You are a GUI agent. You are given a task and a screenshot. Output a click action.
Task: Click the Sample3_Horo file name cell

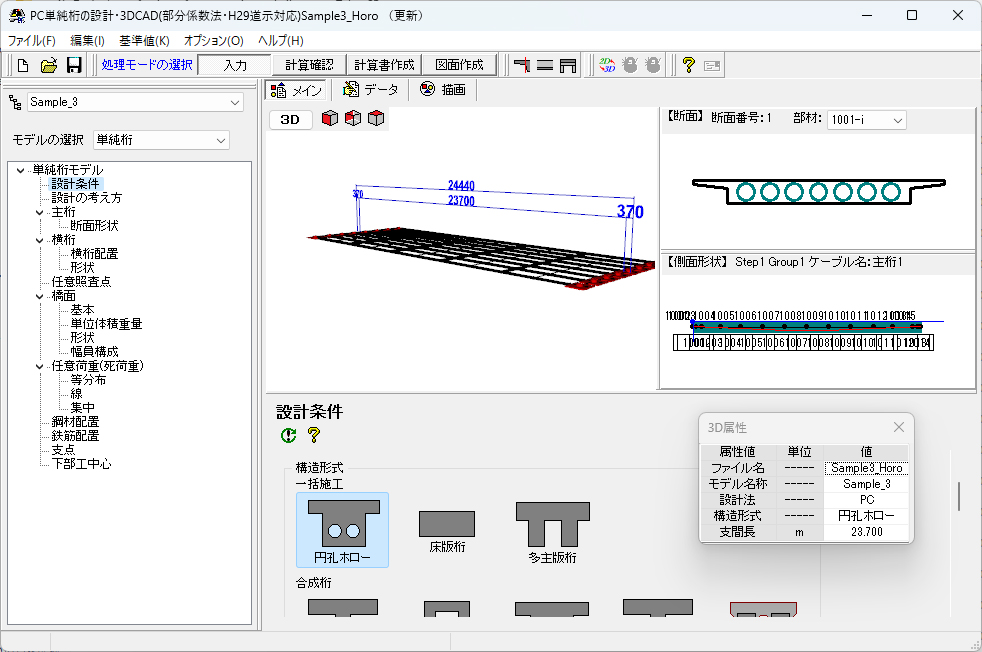pos(866,468)
